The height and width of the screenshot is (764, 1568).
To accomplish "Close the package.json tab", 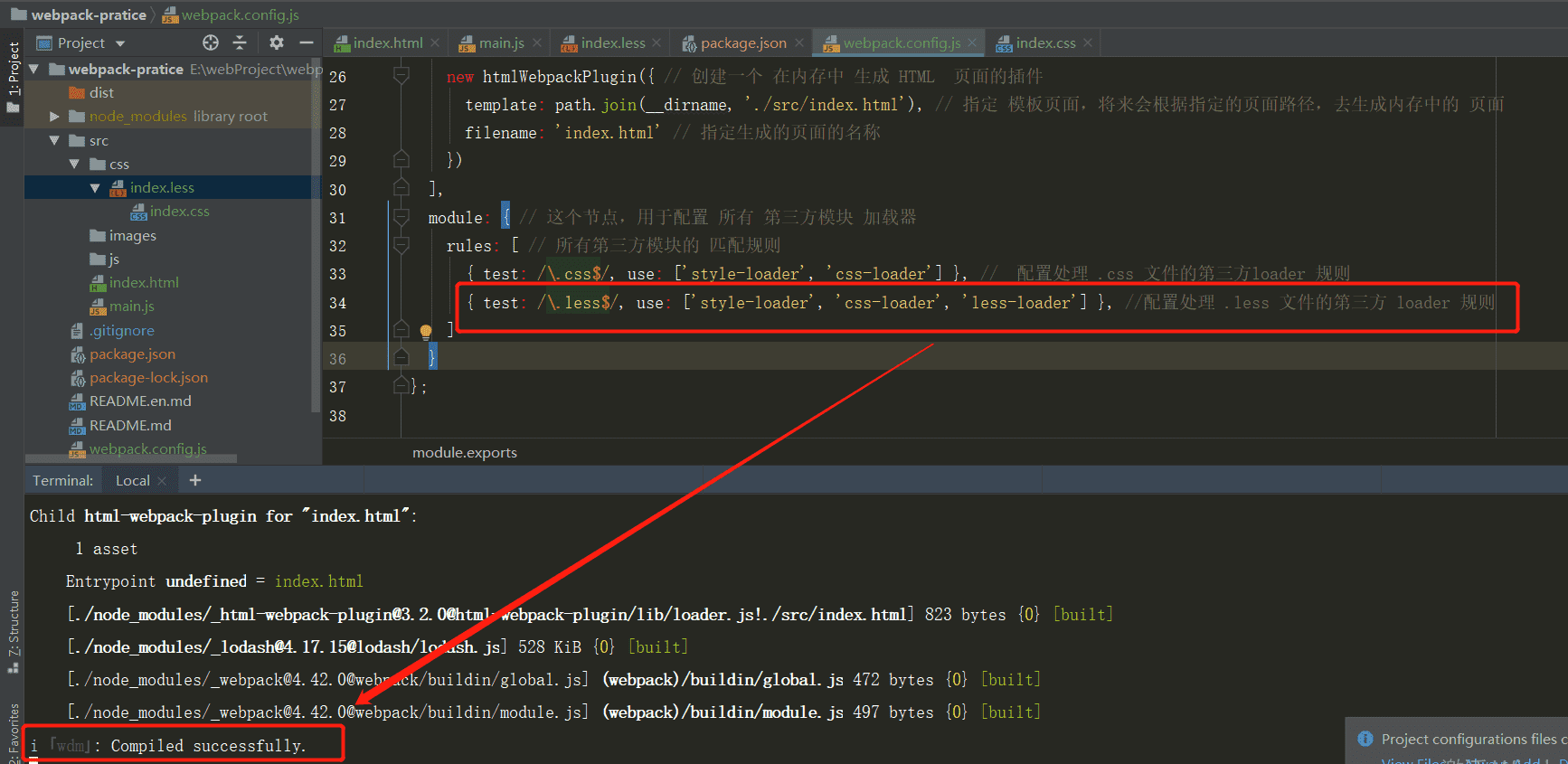I will (x=799, y=42).
